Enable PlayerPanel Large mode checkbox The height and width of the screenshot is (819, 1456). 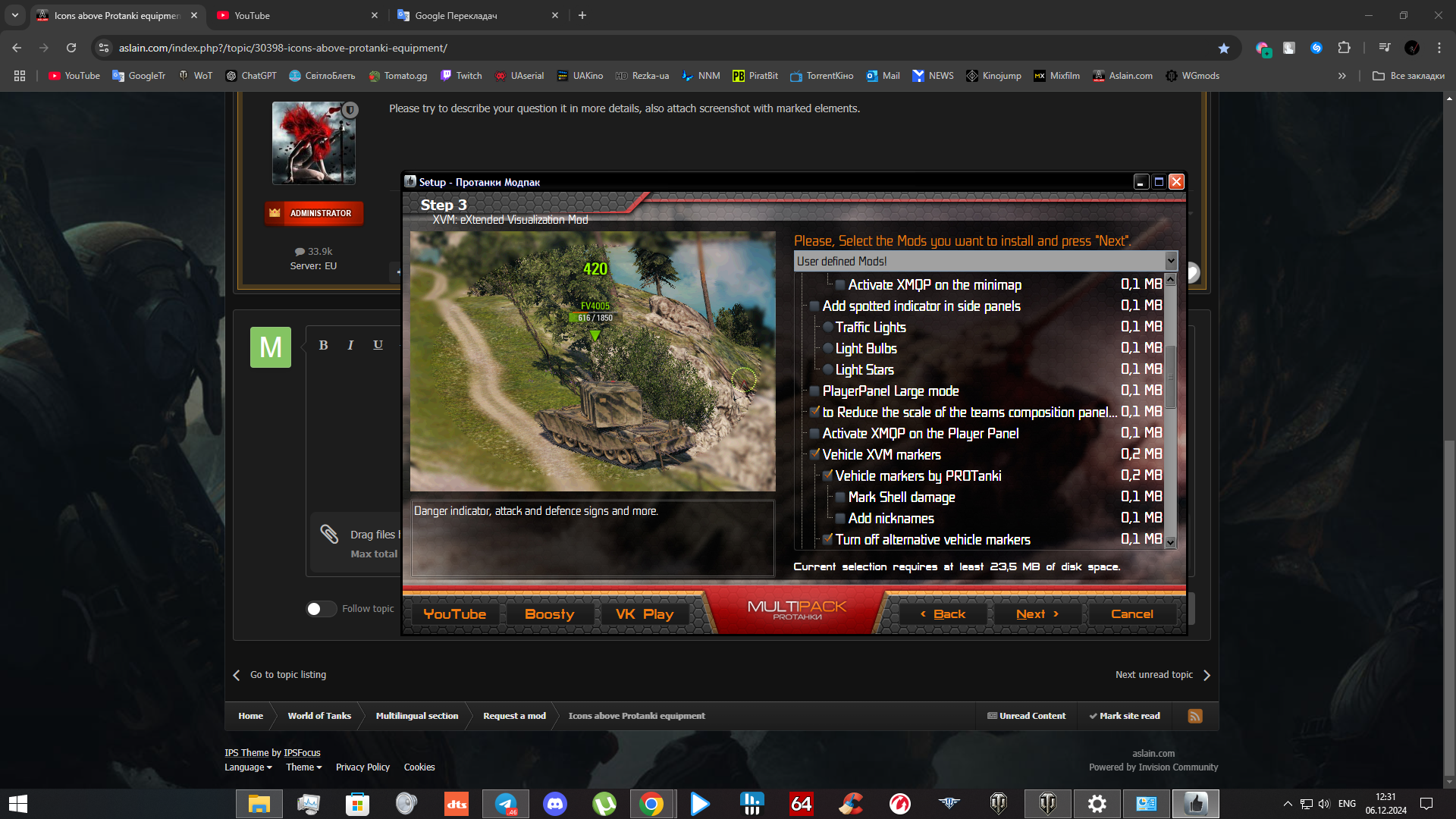pyautogui.click(x=814, y=391)
